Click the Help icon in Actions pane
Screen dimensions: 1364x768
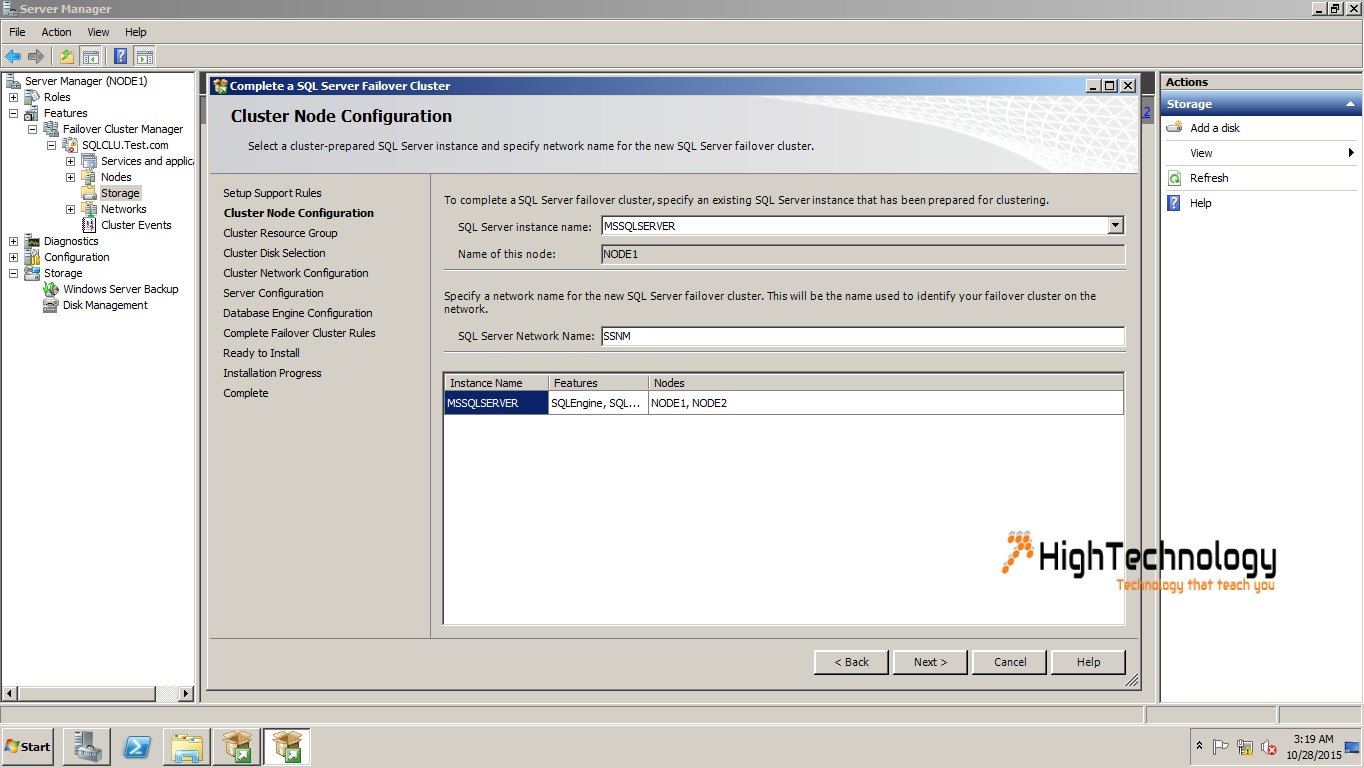click(x=1174, y=203)
